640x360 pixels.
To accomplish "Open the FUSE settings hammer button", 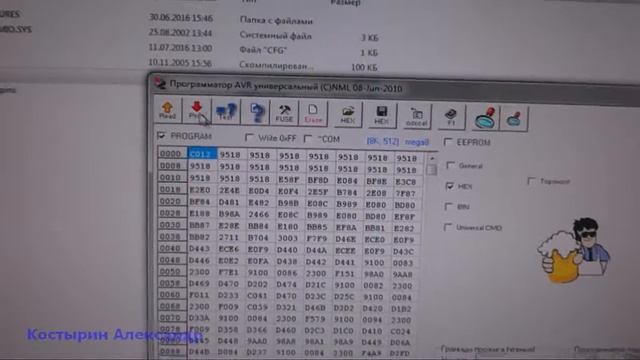I will tap(284, 113).
